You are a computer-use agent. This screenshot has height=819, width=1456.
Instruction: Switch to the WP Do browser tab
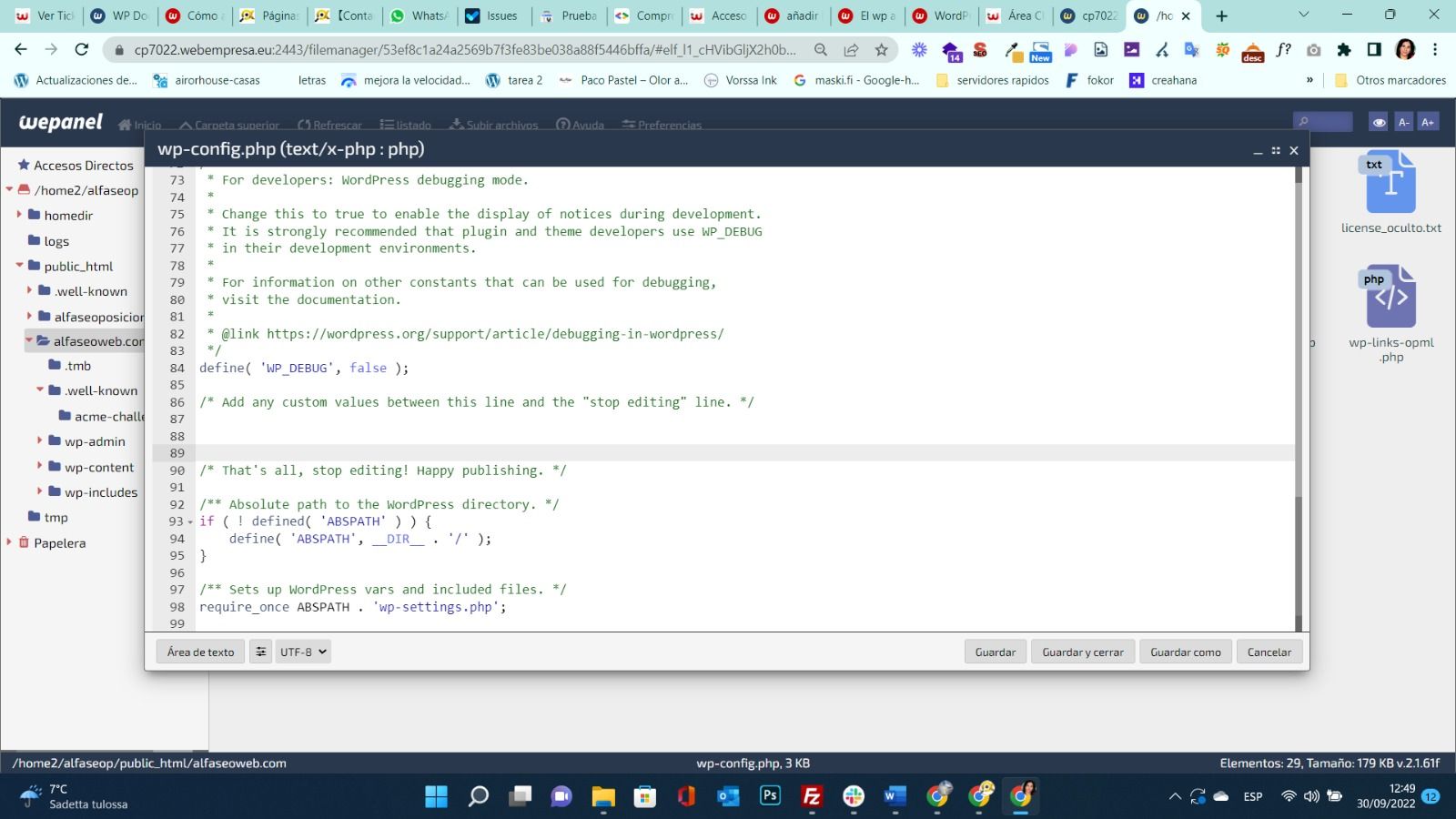(120, 15)
